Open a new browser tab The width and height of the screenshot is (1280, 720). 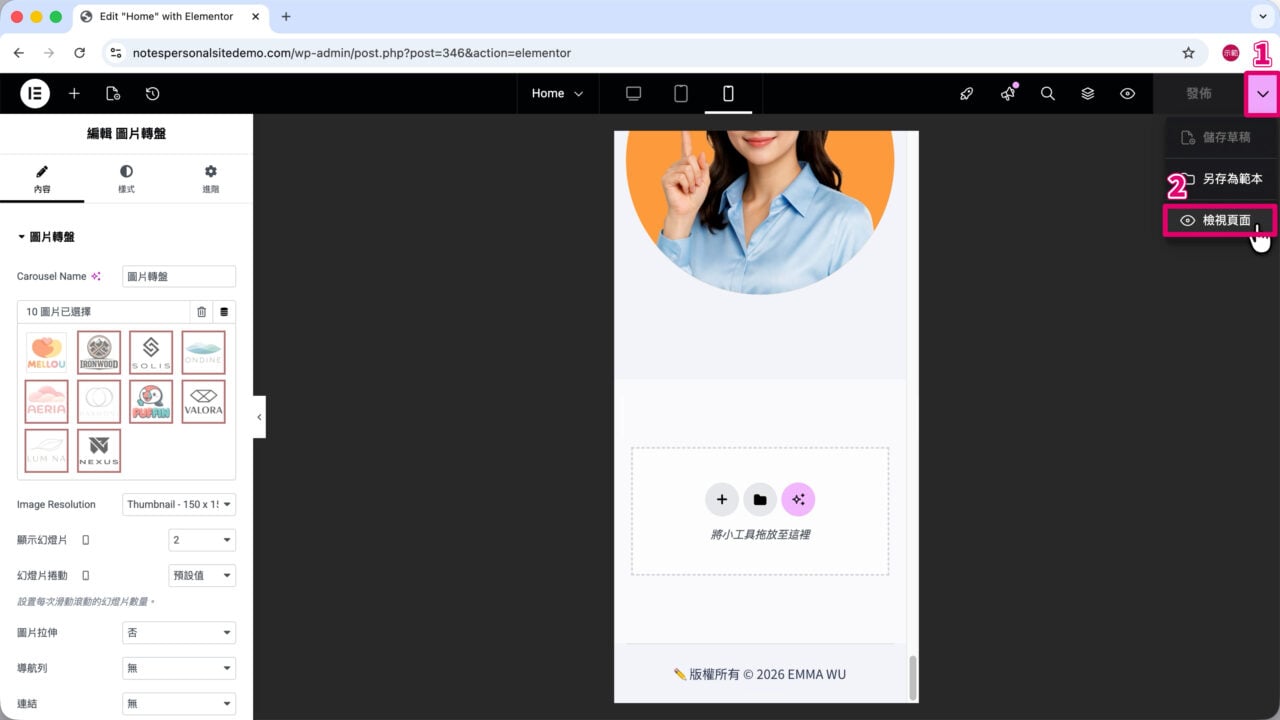click(286, 16)
